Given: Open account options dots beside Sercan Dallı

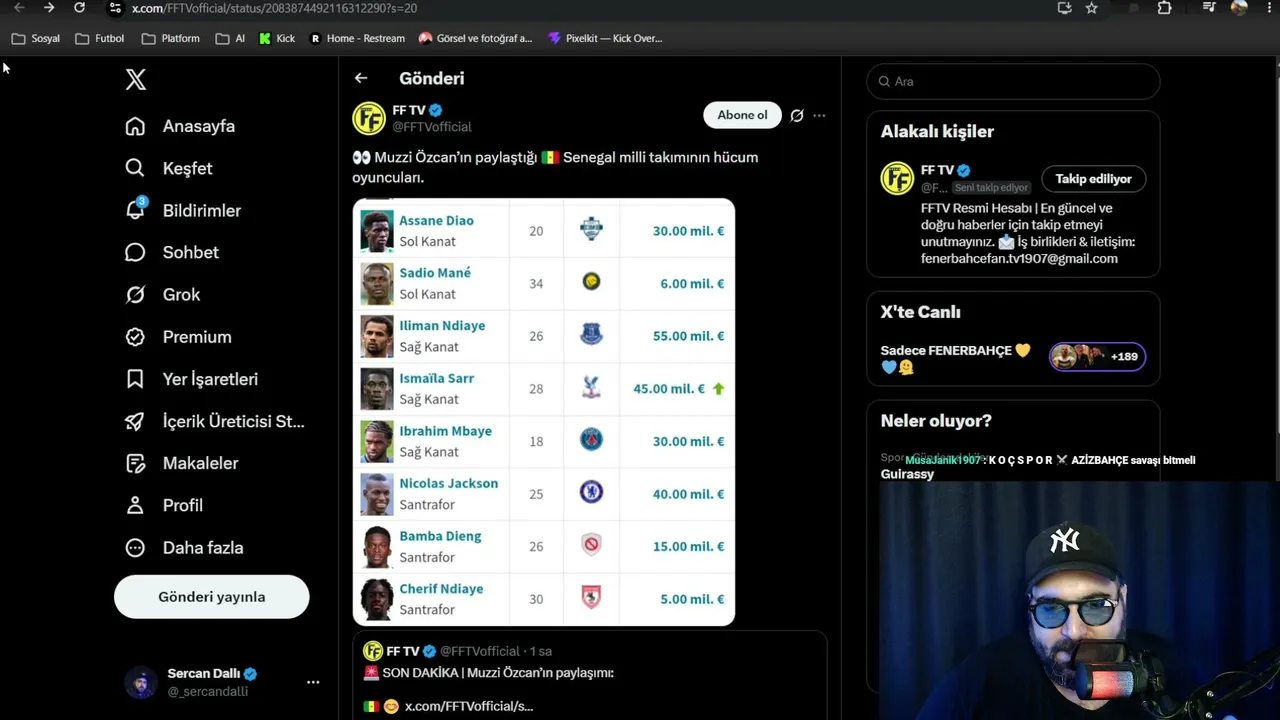Looking at the screenshot, I should (313, 682).
